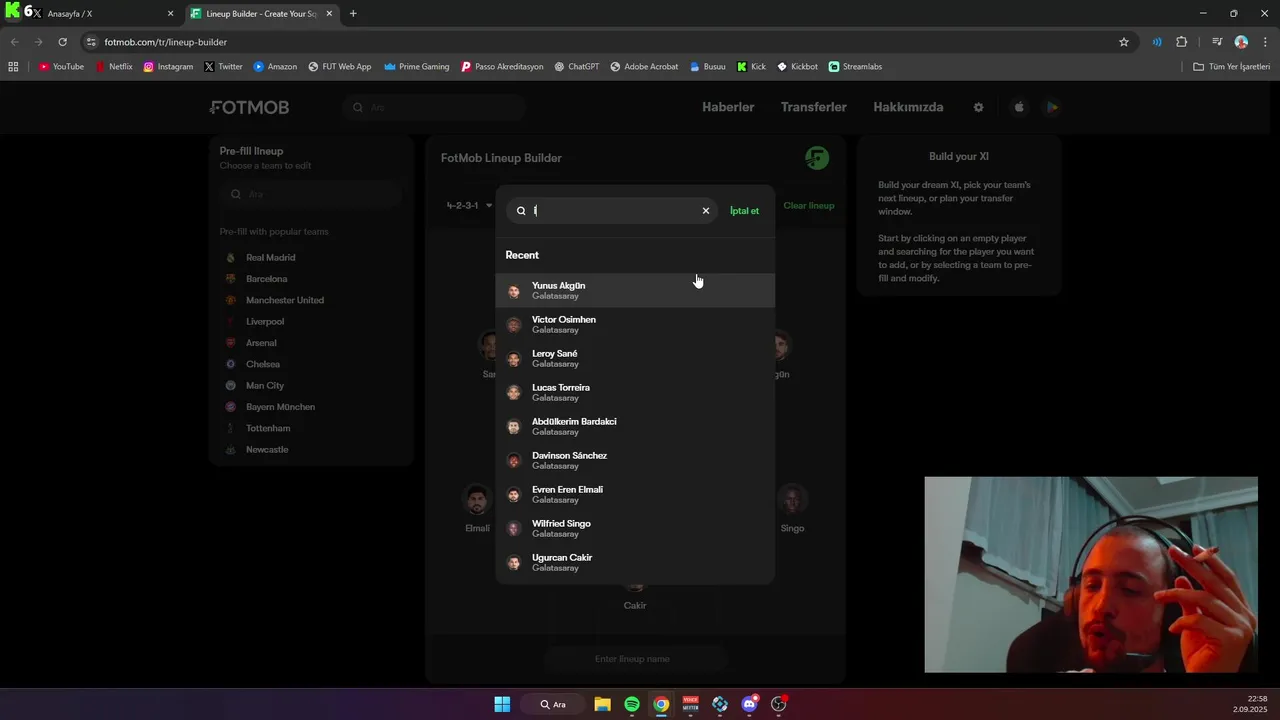Select Abdülkerim Bardakci from recent list
The height and width of the screenshot is (720, 1280).
point(635,426)
